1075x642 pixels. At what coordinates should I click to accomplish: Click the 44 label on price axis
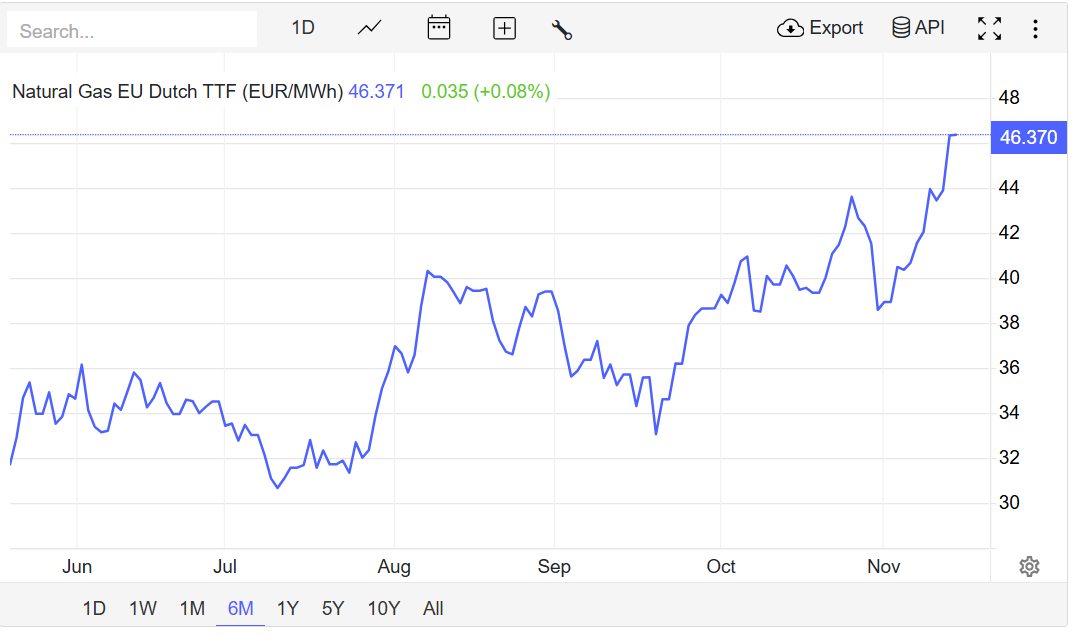click(x=1008, y=187)
